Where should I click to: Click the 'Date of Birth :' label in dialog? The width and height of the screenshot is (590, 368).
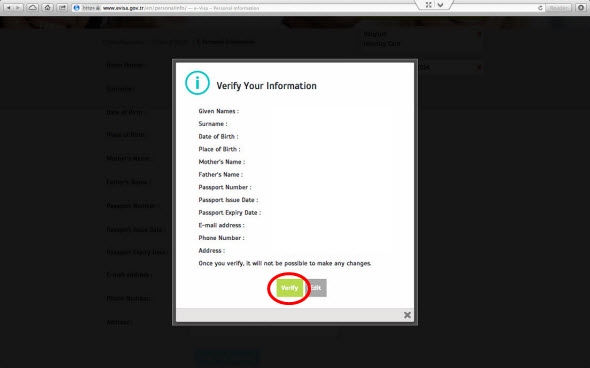coord(218,137)
